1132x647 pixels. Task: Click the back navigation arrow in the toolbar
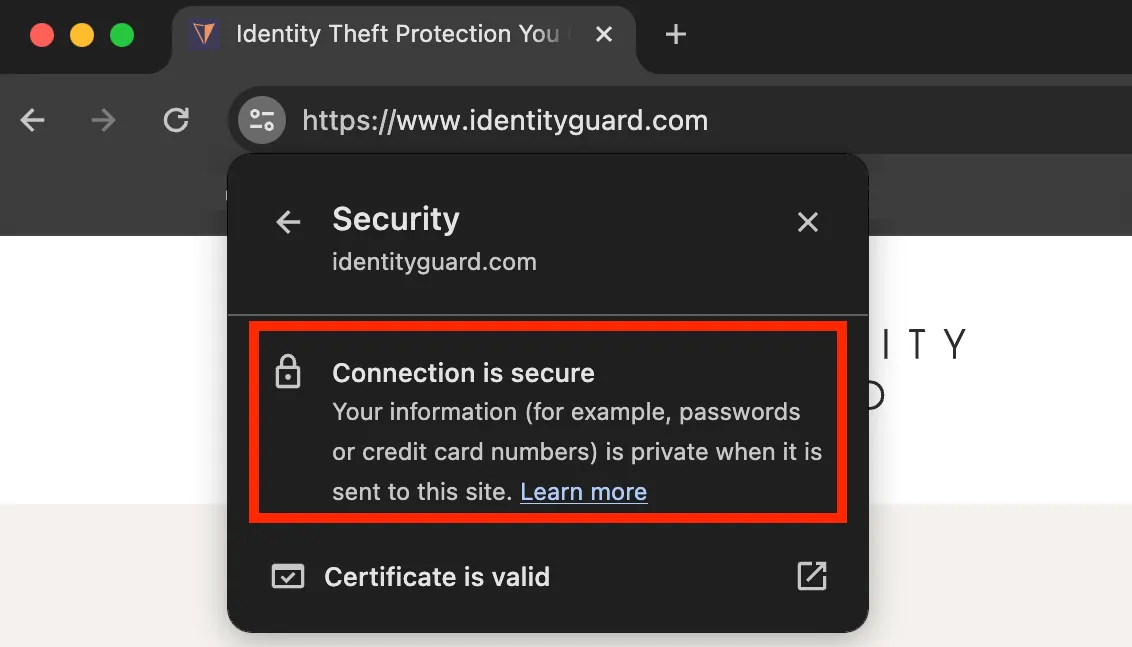click(x=33, y=120)
